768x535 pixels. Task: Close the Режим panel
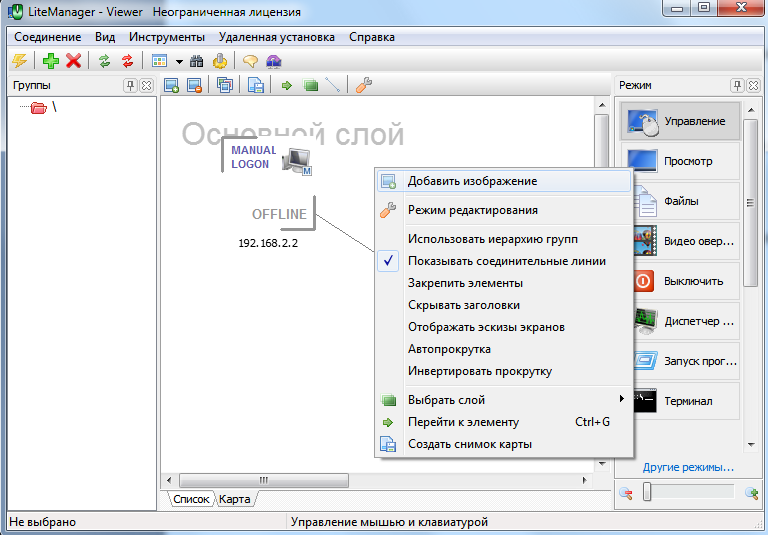pyautogui.click(x=753, y=86)
